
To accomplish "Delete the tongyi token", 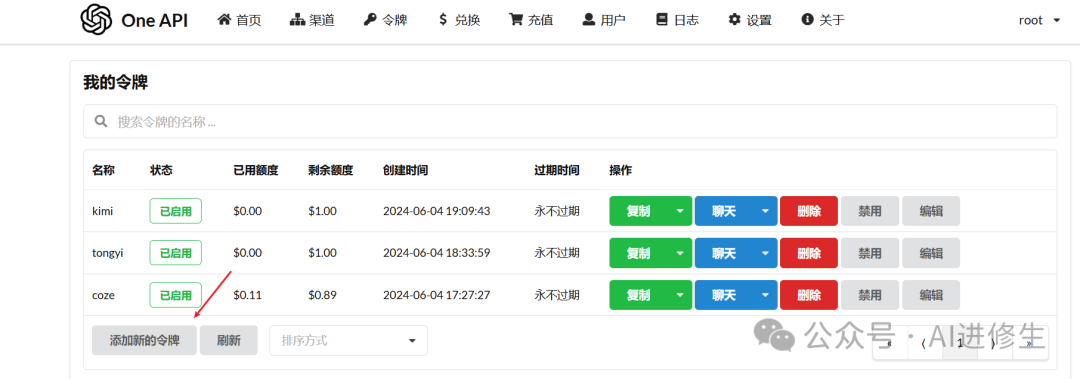I will pyautogui.click(x=809, y=253).
